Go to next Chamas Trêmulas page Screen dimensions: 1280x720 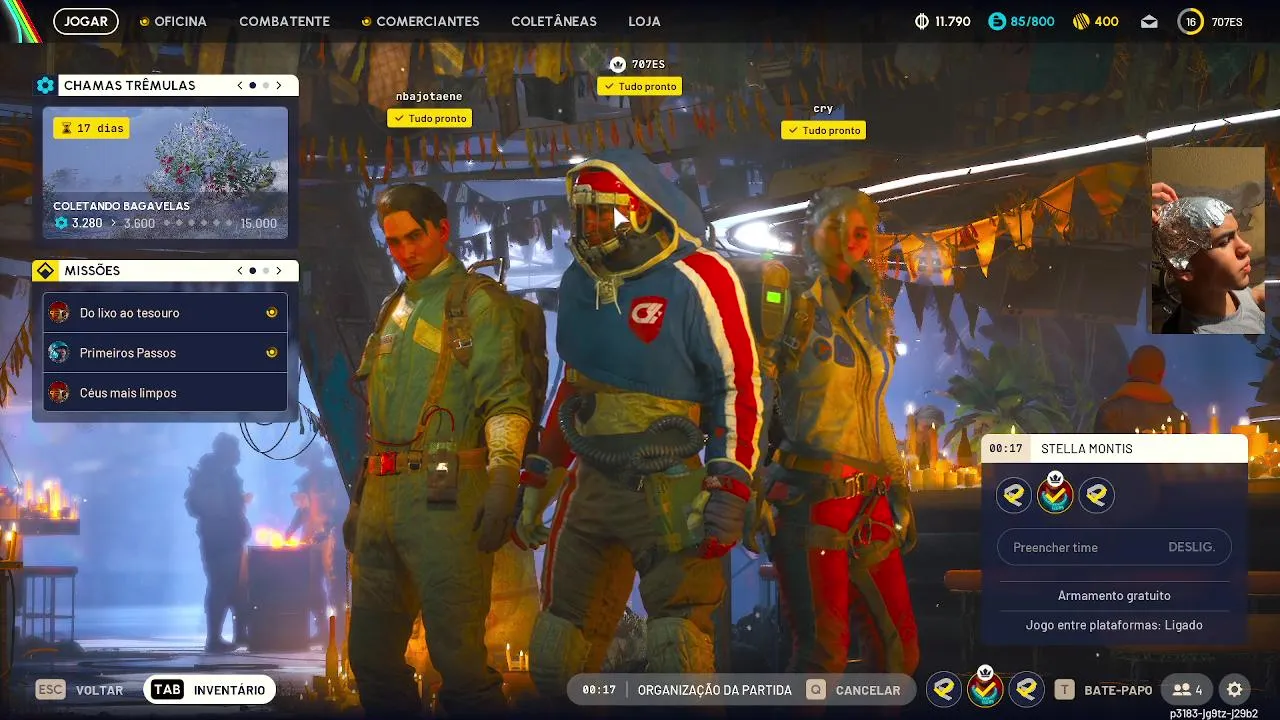pos(279,86)
